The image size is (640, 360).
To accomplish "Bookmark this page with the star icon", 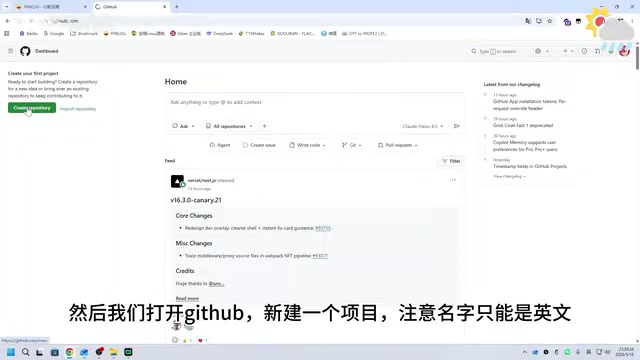I will [x=549, y=21].
